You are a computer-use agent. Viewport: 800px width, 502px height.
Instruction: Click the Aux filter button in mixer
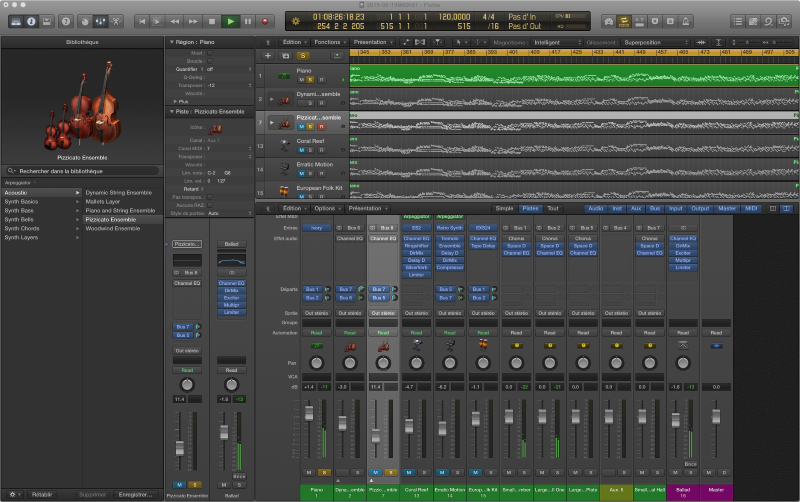point(636,209)
